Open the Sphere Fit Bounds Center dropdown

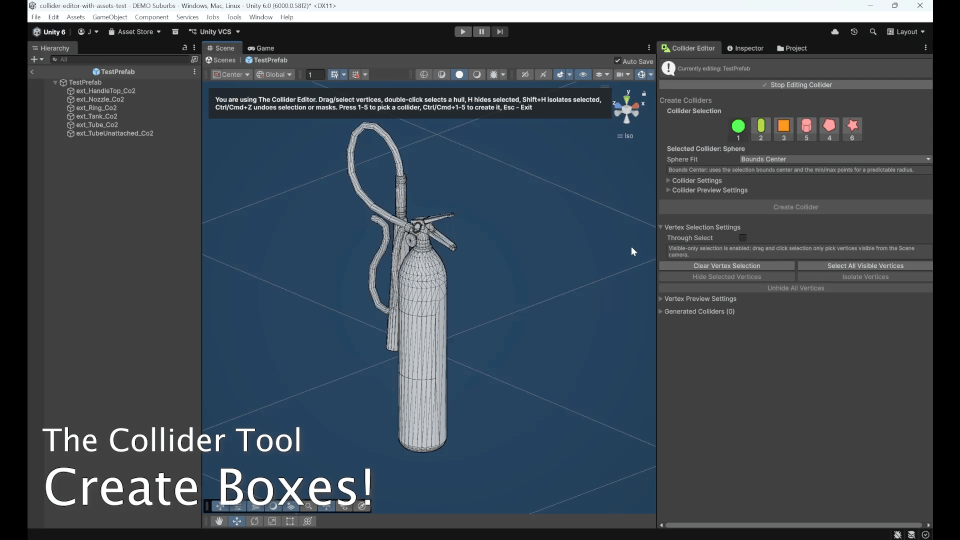pyautogui.click(x=835, y=159)
